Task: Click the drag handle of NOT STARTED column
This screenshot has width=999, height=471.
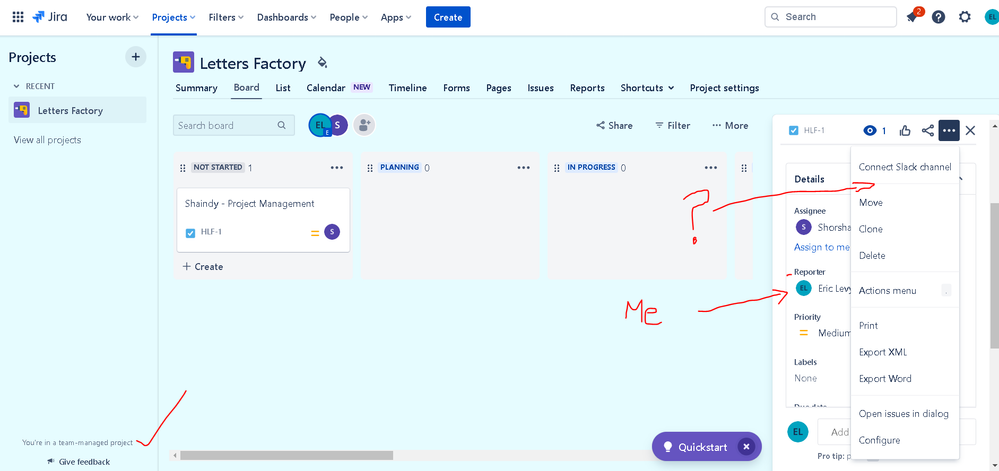Action: click(x=183, y=168)
